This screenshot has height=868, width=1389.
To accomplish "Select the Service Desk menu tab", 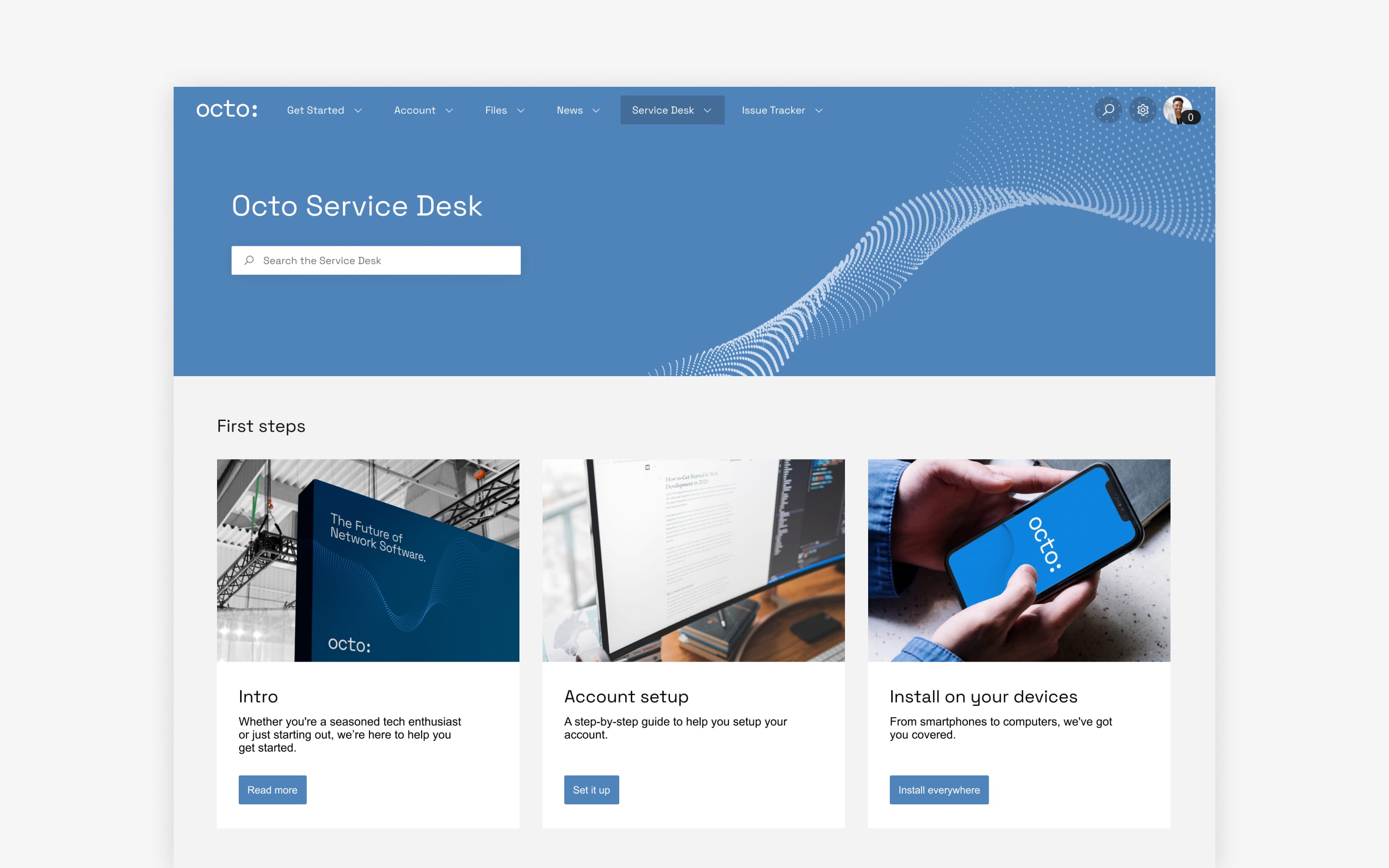I will click(x=671, y=110).
